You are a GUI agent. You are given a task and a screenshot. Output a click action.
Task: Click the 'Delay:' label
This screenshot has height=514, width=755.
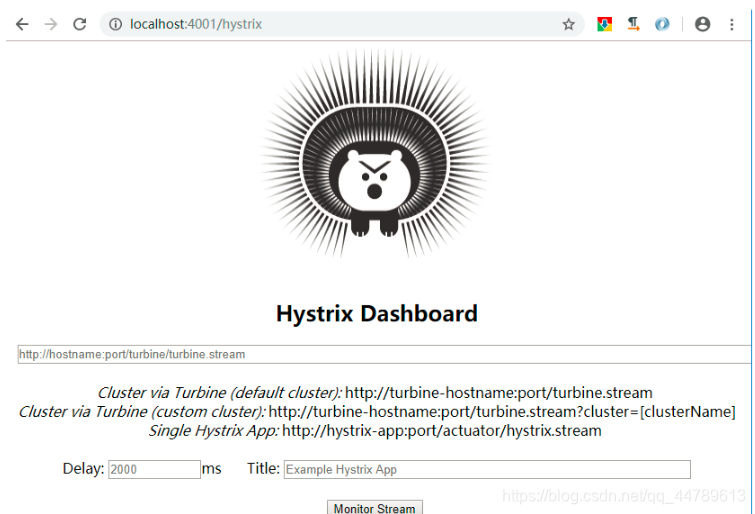pos(83,469)
